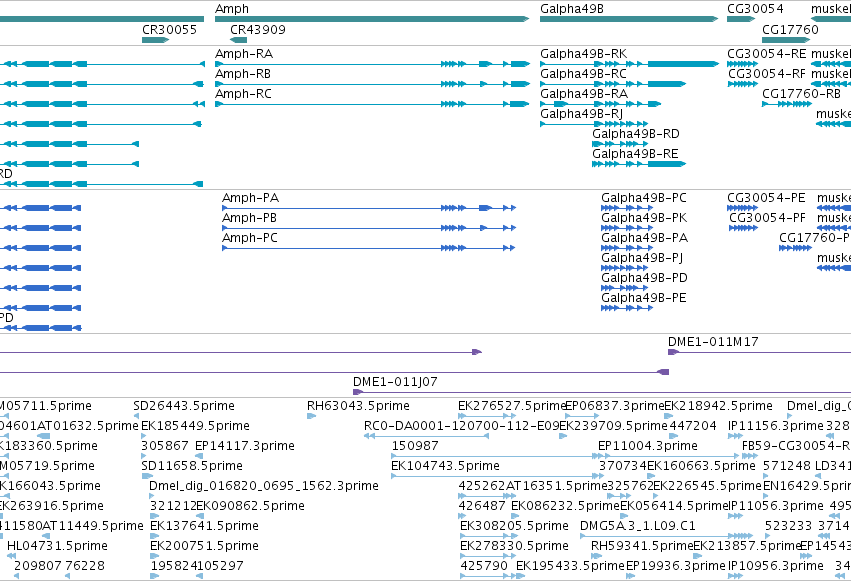Click the EK276527.5prime EST label
851x581 pixels.
pyautogui.click(x=512, y=406)
